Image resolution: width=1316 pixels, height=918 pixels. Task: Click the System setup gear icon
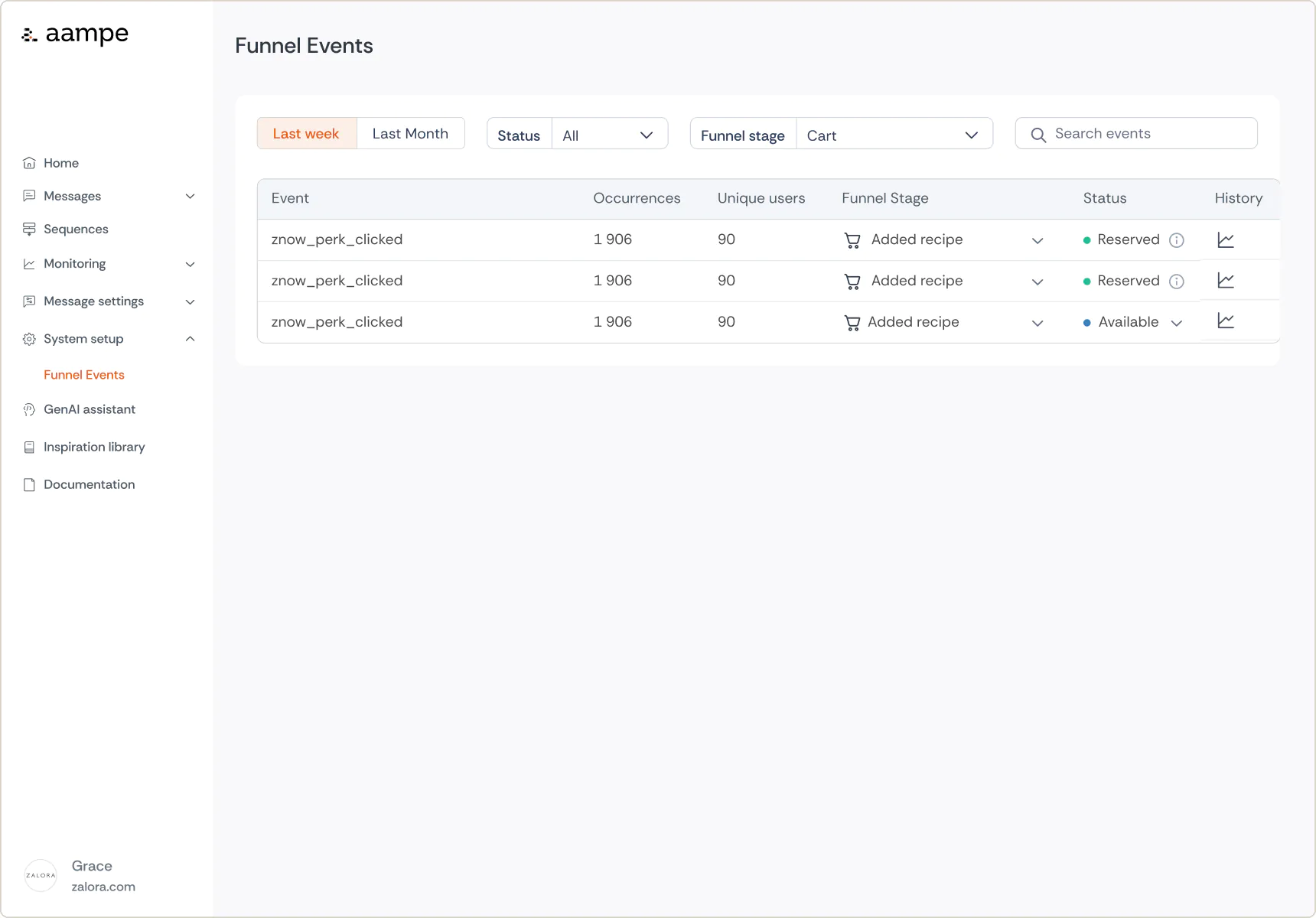[x=29, y=339]
